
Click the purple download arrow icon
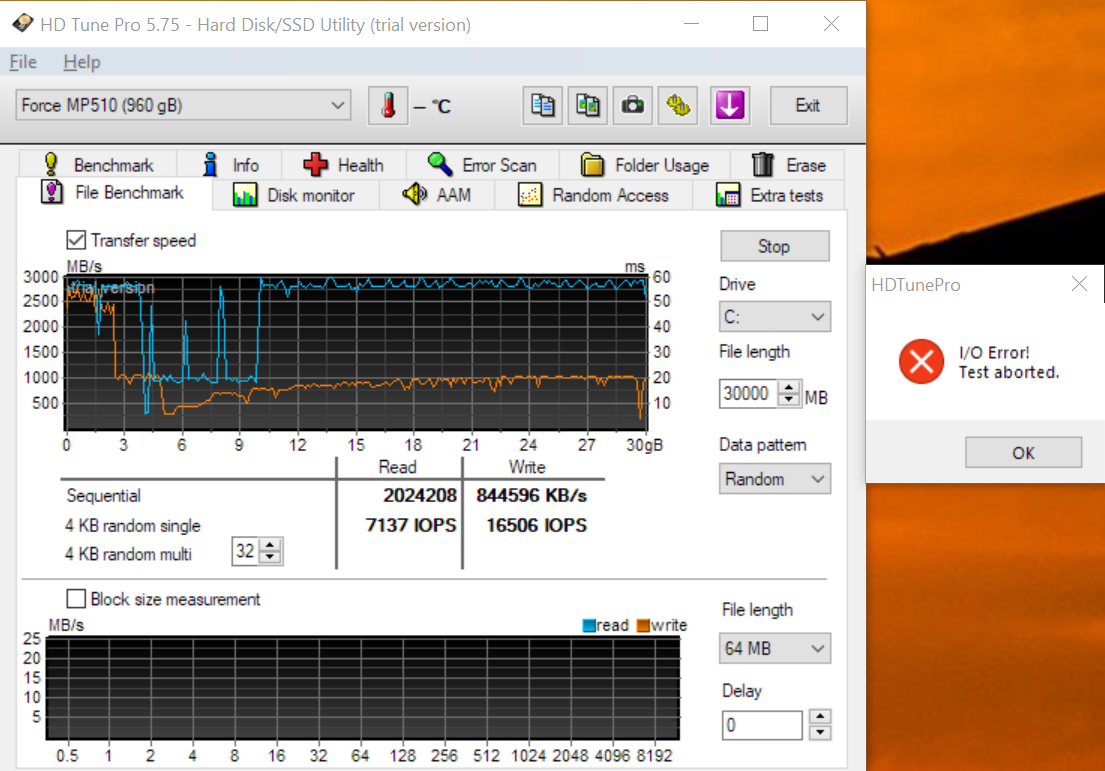pos(730,106)
